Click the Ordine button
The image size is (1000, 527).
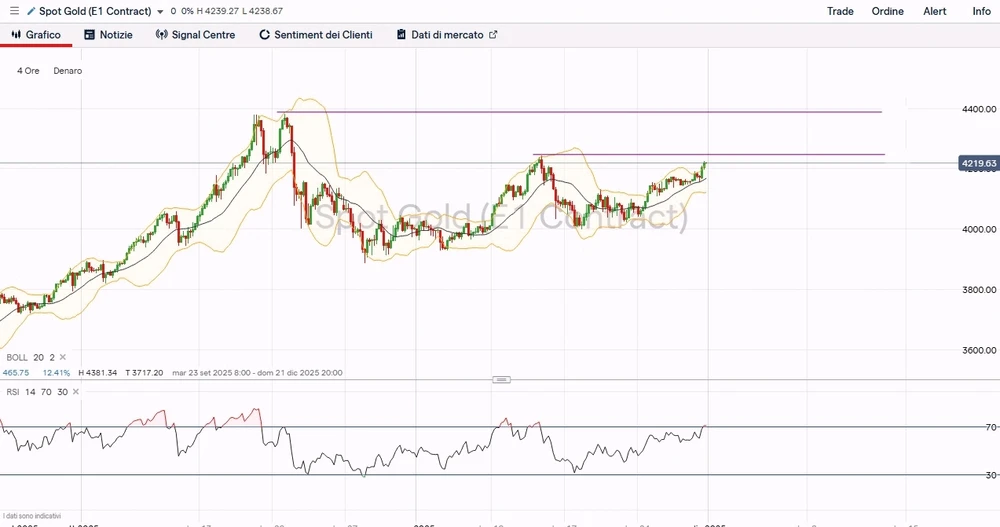tap(887, 11)
